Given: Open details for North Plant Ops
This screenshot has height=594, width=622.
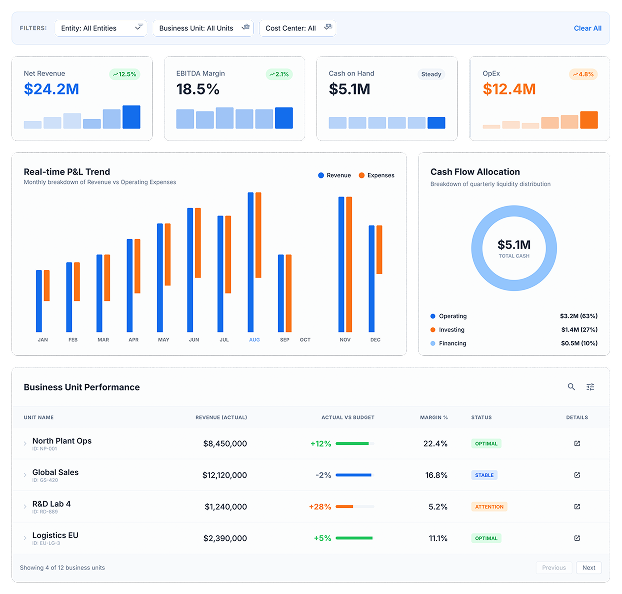Looking at the screenshot, I should 577,443.
